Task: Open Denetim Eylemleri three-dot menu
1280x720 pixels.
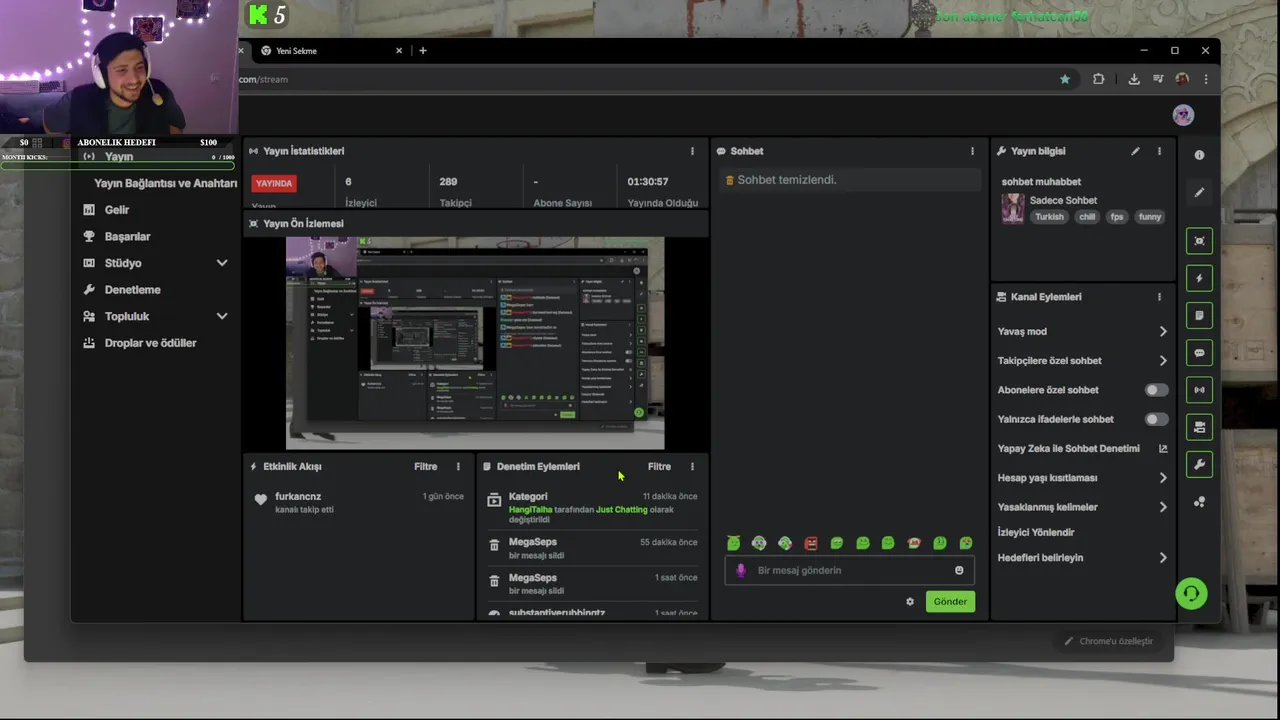Action: 692,466
